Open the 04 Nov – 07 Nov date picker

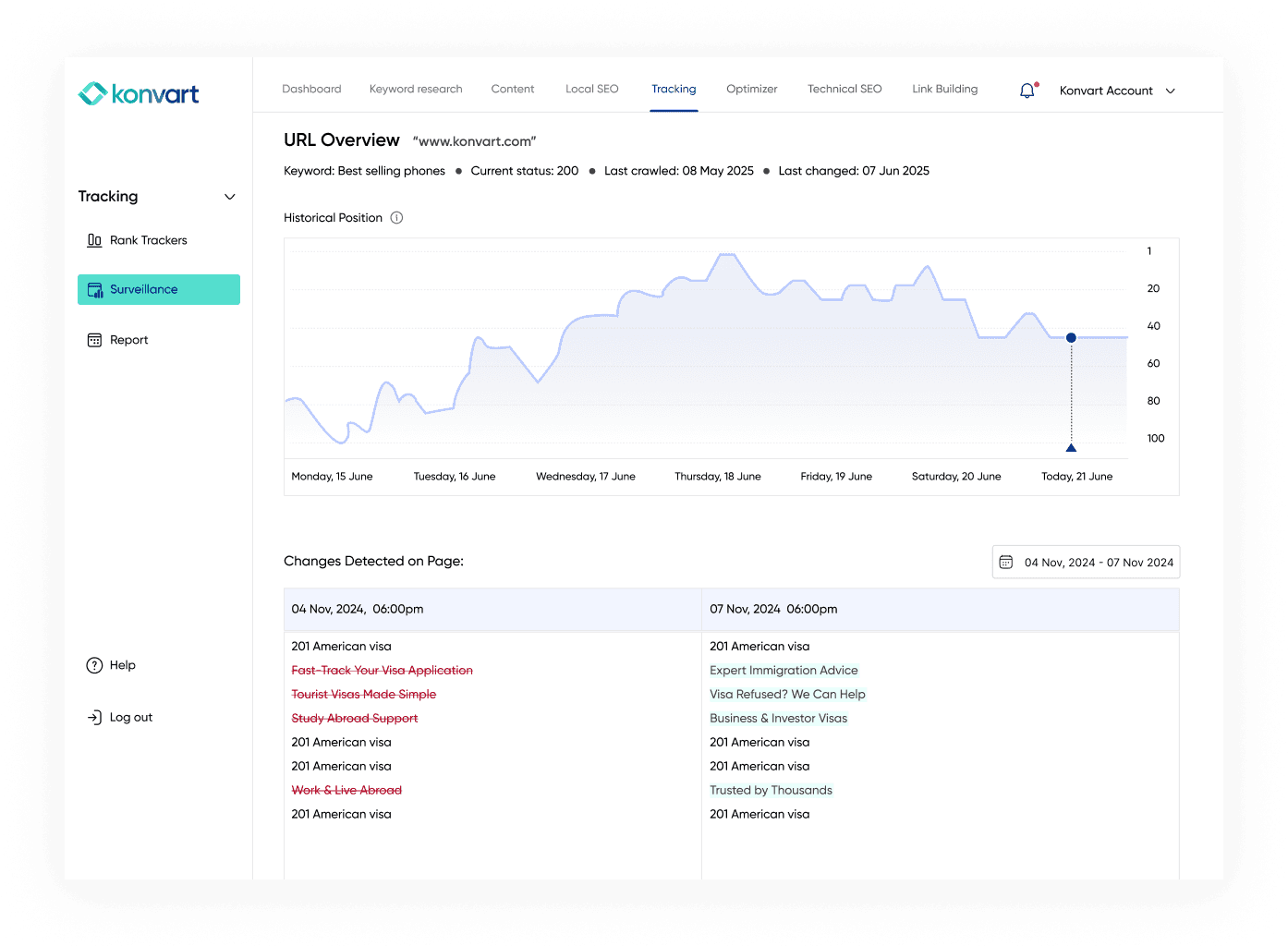click(x=1098, y=563)
